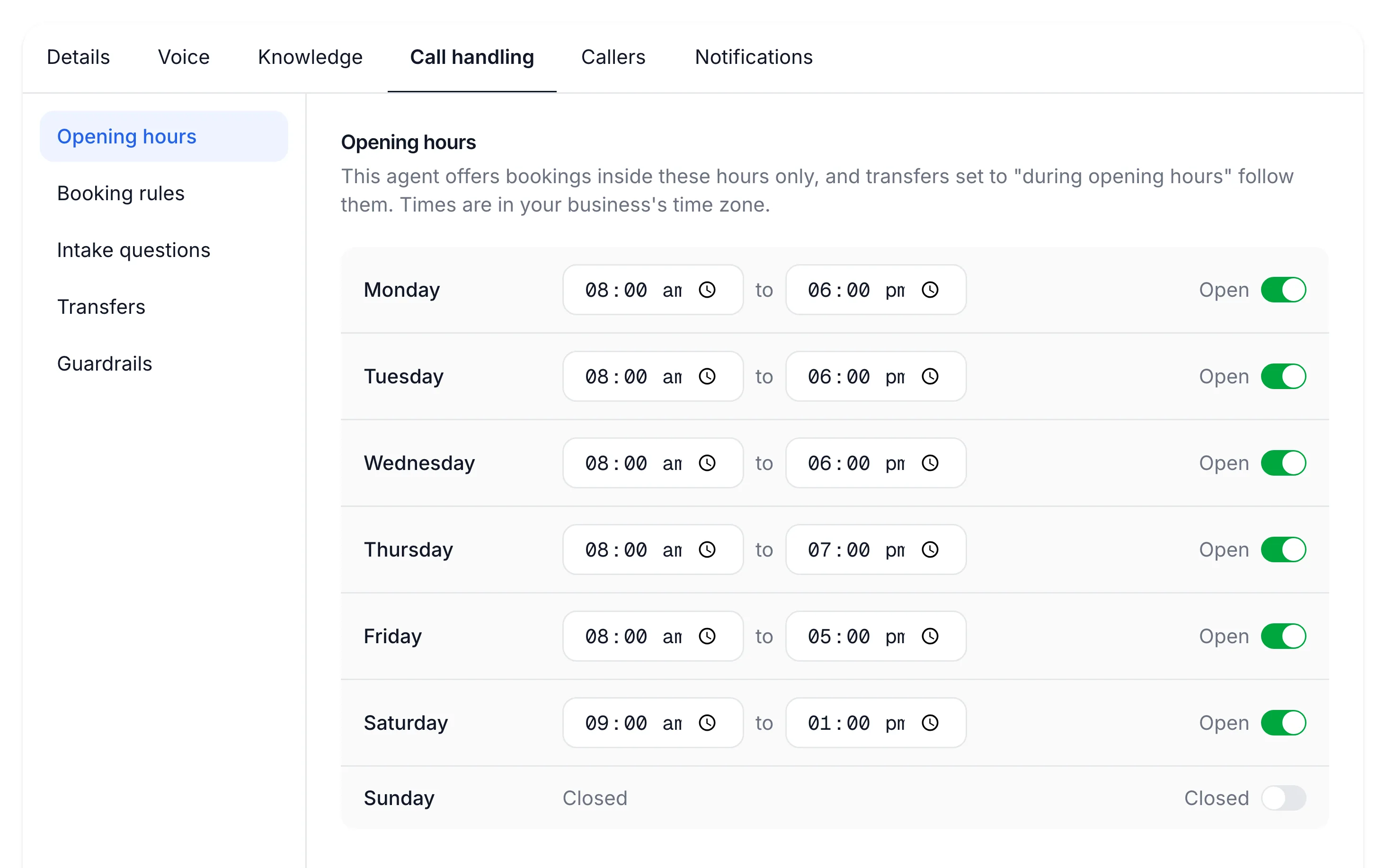Disable the Thursday open toggle
This screenshot has width=1386, height=868.
pos(1283,550)
